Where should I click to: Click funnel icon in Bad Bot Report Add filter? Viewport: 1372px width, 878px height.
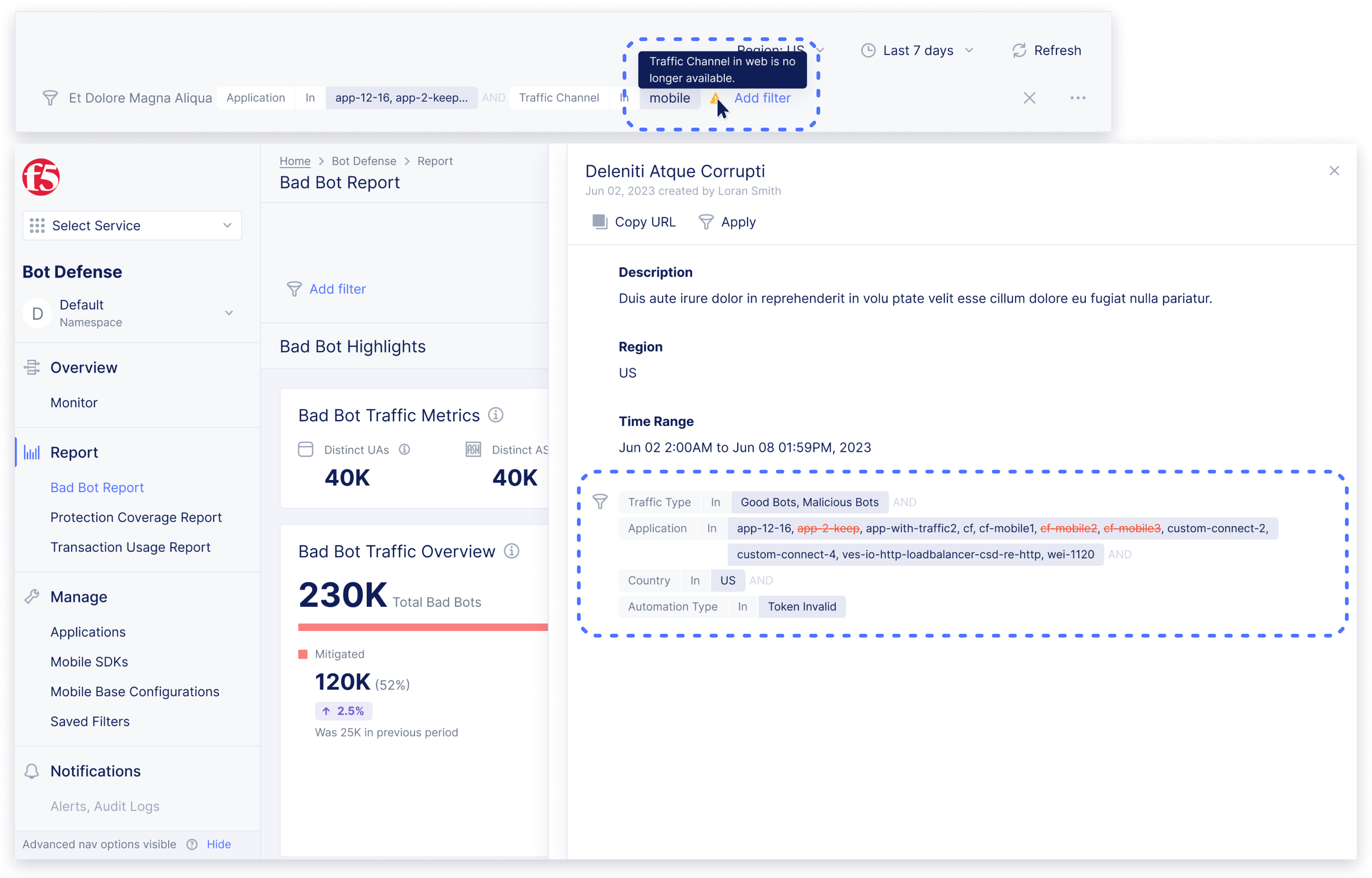pyautogui.click(x=294, y=289)
